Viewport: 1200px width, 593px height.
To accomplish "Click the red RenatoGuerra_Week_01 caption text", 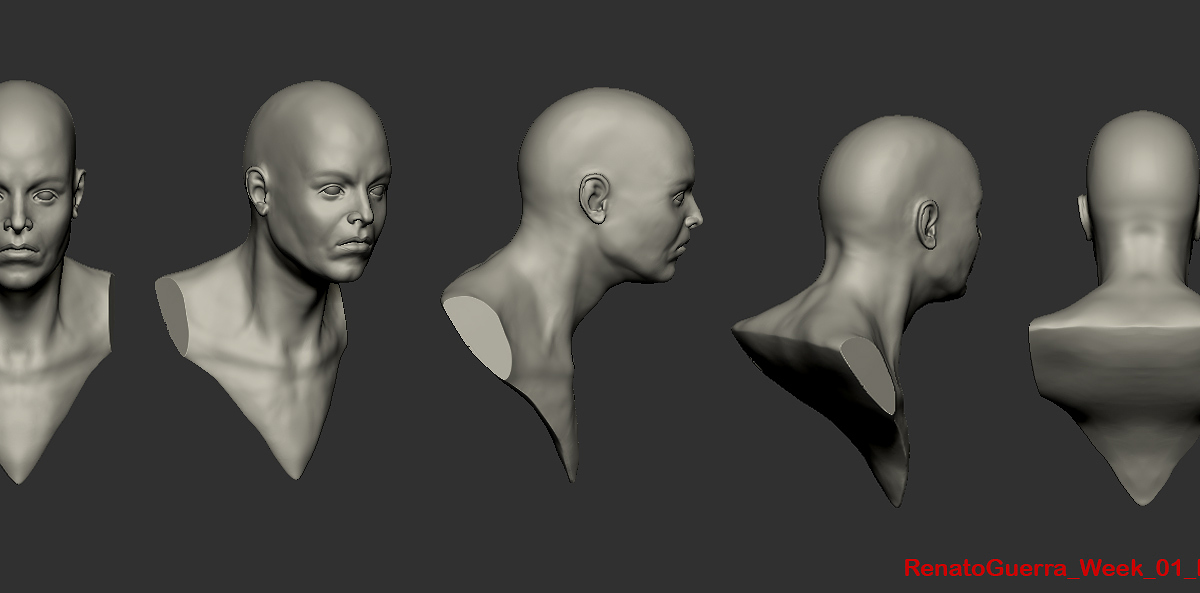I will (1051, 569).
